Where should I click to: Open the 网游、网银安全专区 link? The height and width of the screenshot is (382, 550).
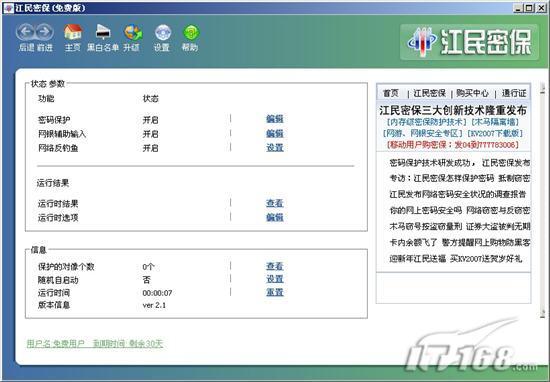pos(422,133)
